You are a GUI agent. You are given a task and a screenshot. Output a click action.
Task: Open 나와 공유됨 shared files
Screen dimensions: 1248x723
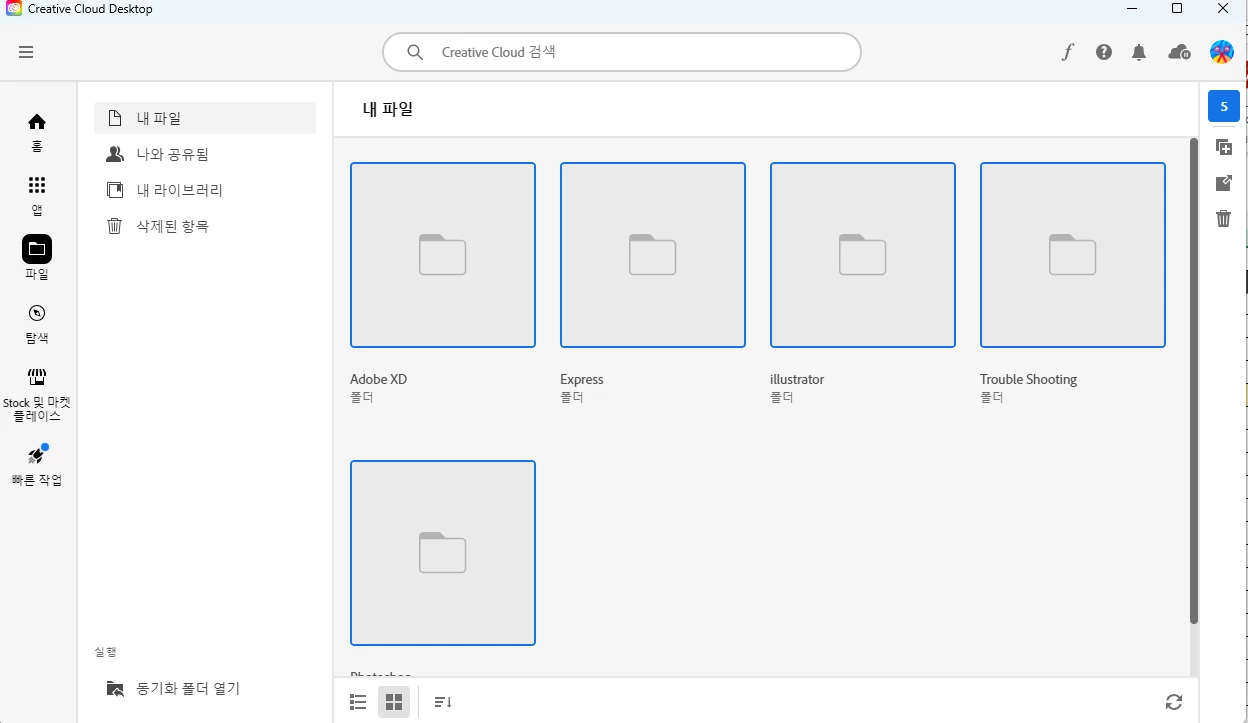[x=205, y=154]
